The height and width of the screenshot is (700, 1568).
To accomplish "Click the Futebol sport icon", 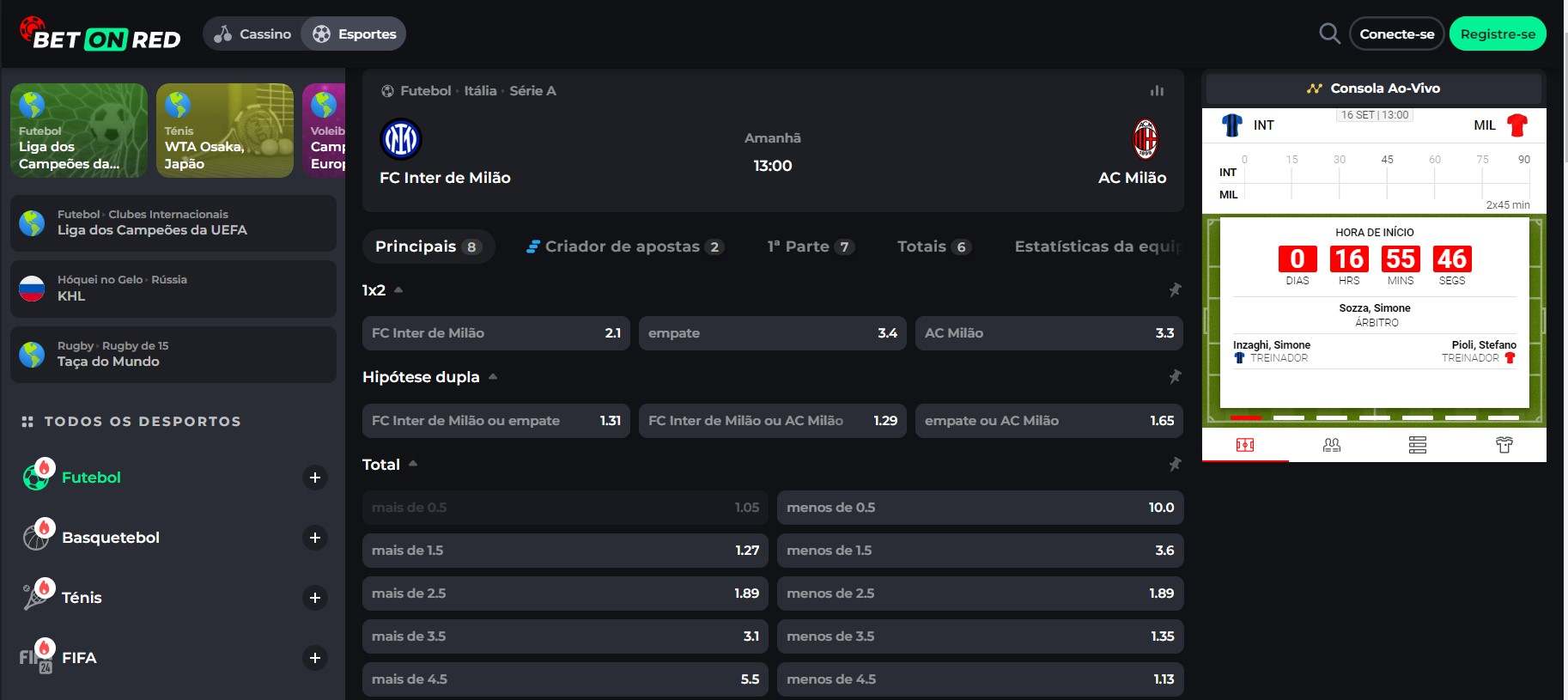I will (x=37, y=476).
